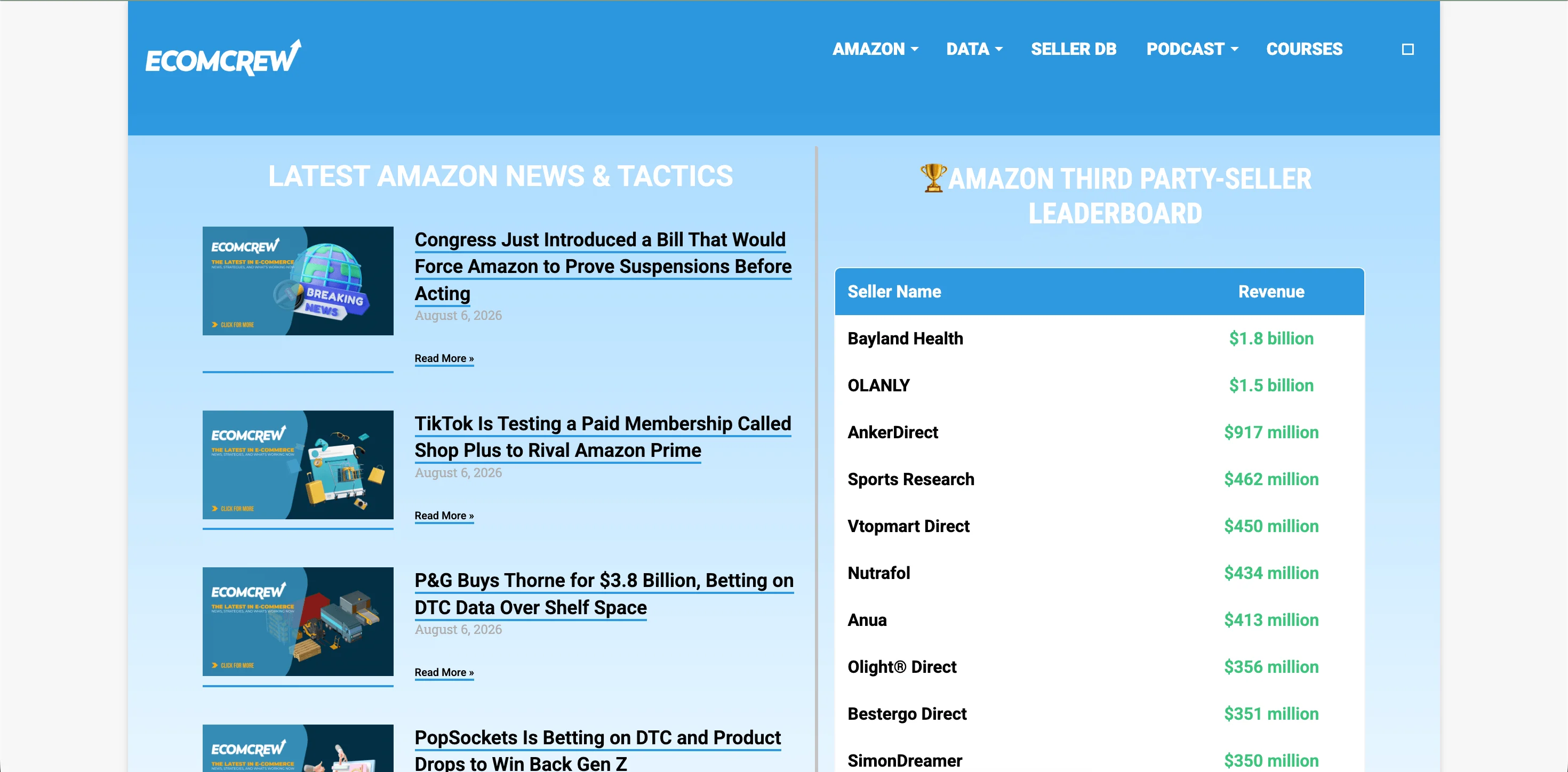
Task: Click Read More under the TikTok article
Action: [x=444, y=515]
